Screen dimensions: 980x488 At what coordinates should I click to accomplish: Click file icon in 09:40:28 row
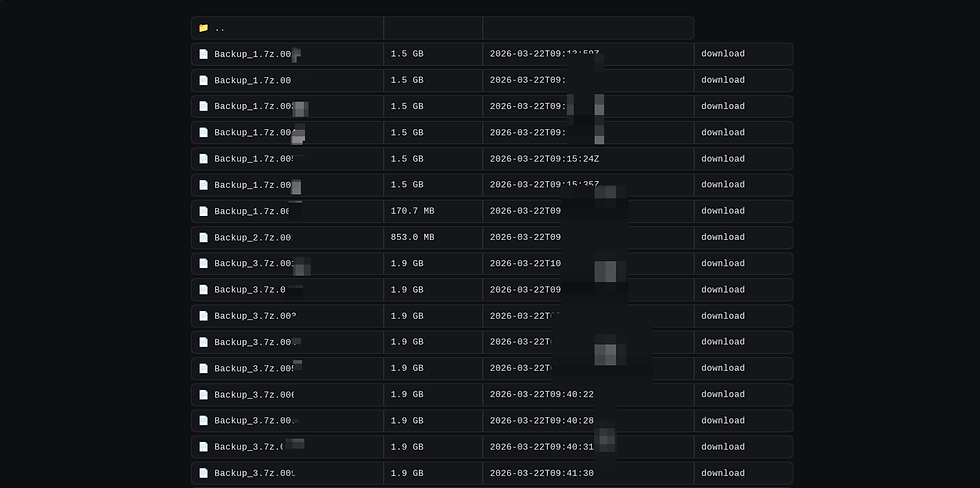coord(203,421)
